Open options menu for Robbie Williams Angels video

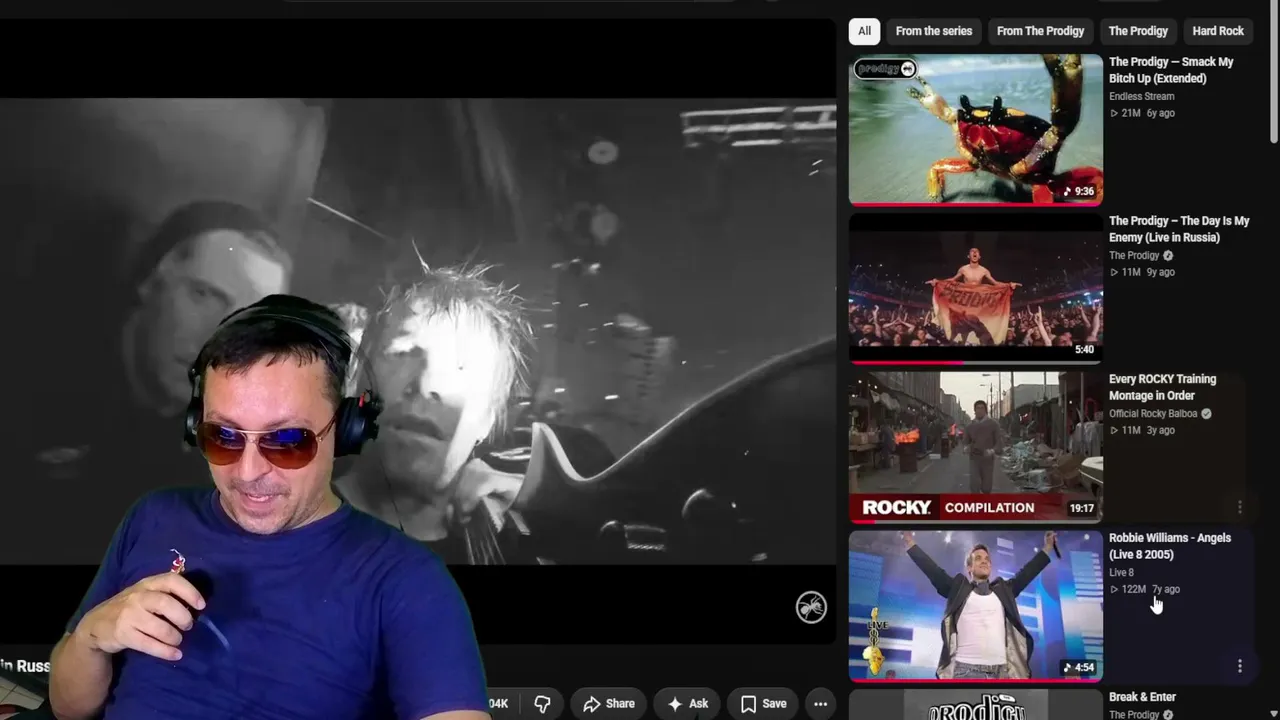pos(1239,666)
